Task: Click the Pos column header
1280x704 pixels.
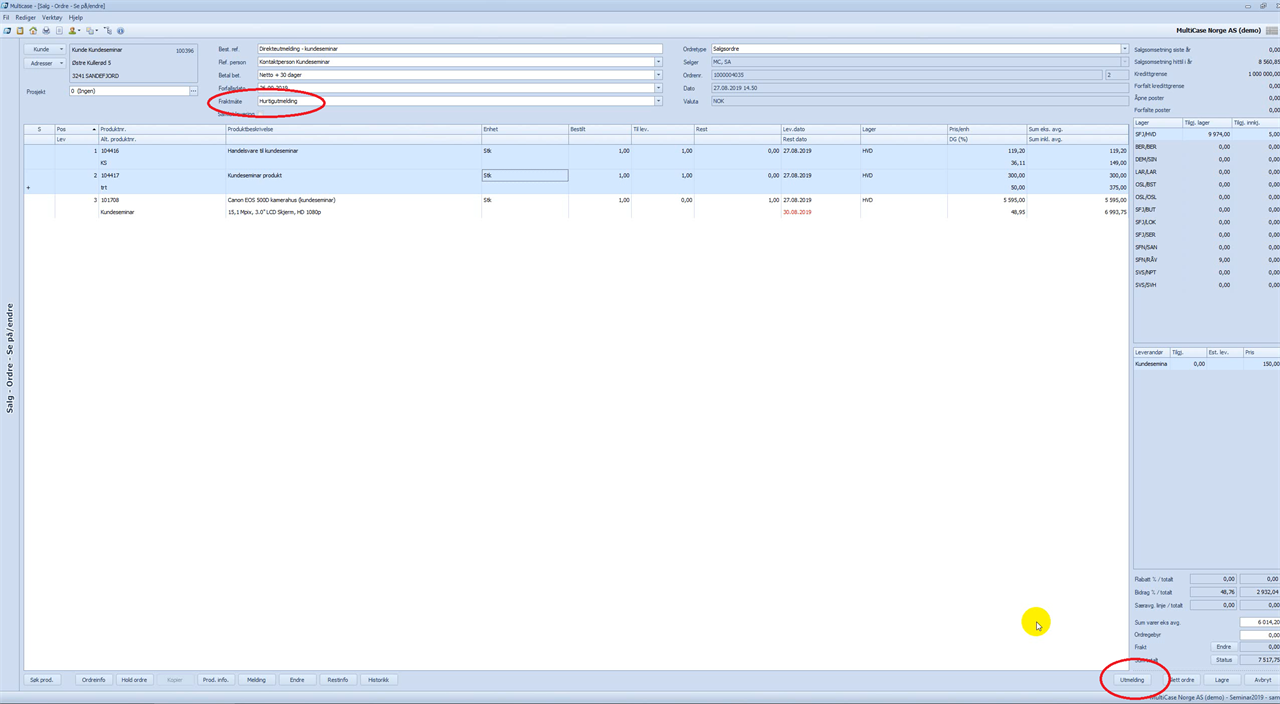Action: 76,129
